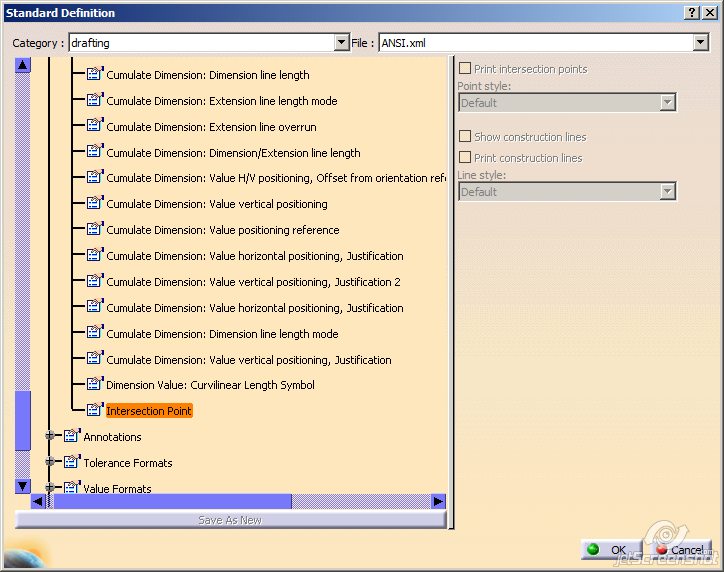The image size is (724, 572).
Task: Select Cumulate Dimension: Dimension line length
Action: (x=208, y=75)
